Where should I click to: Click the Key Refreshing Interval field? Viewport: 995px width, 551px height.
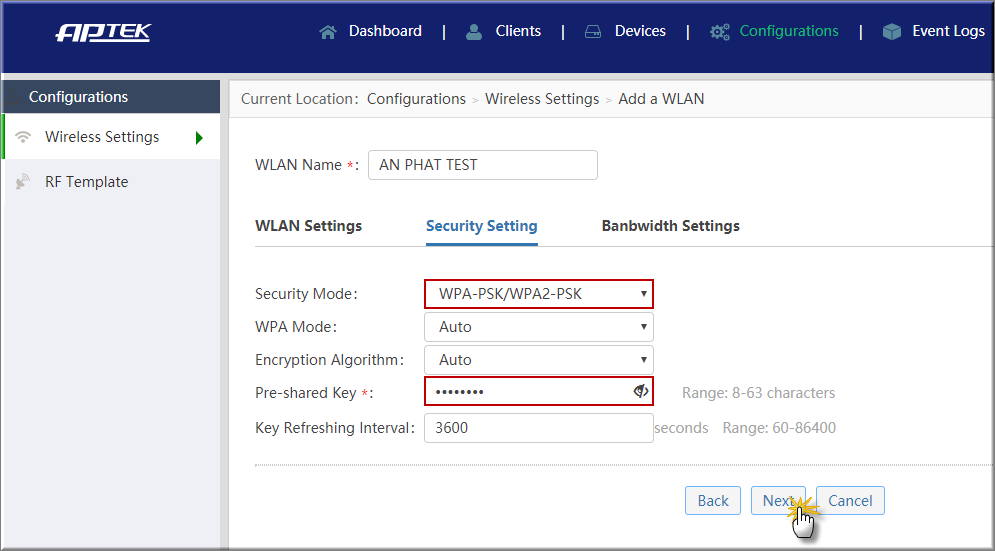[x=539, y=428]
